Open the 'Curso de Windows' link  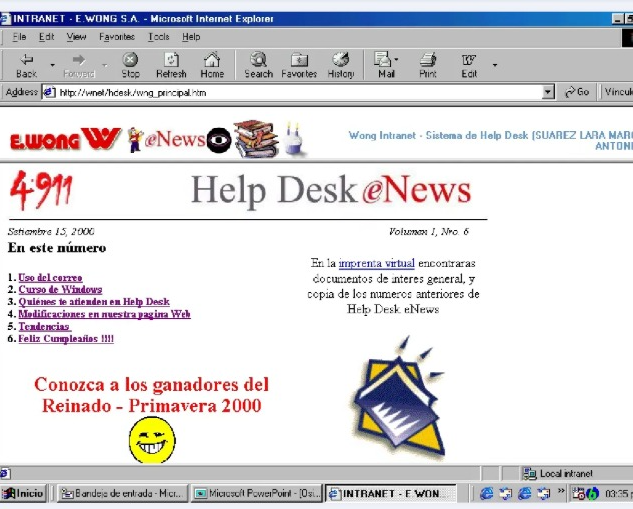point(60,289)
